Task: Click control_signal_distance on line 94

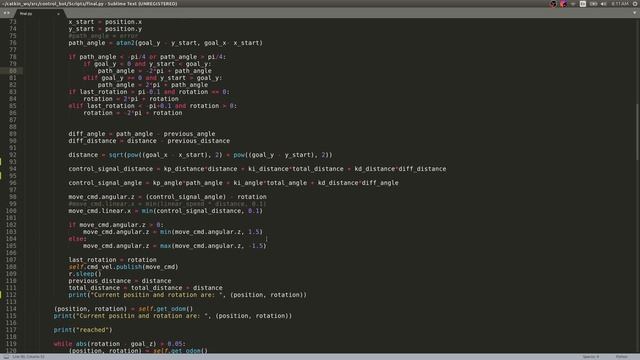Action: coord(110,169)
